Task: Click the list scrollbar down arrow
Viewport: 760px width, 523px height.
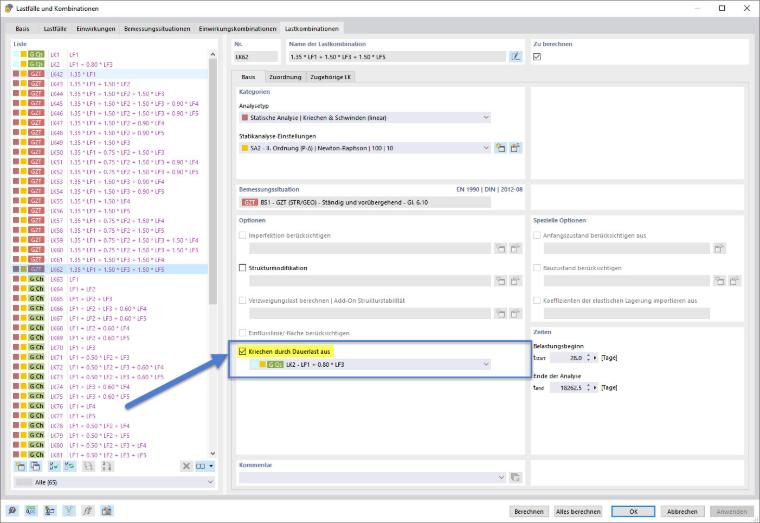Action: tap(213, 454)
